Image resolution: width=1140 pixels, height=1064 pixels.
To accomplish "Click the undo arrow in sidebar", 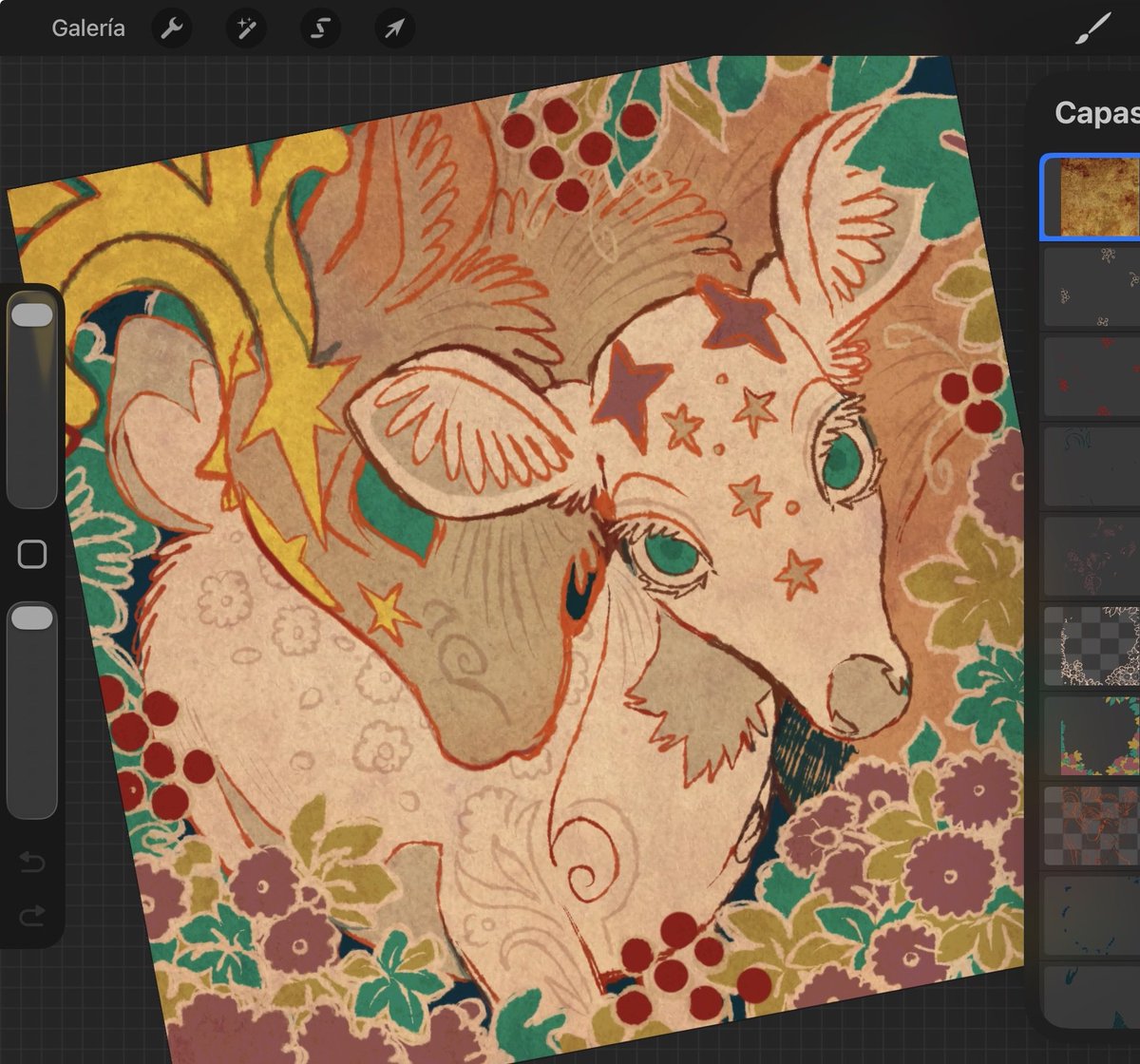I will (32, 863).
